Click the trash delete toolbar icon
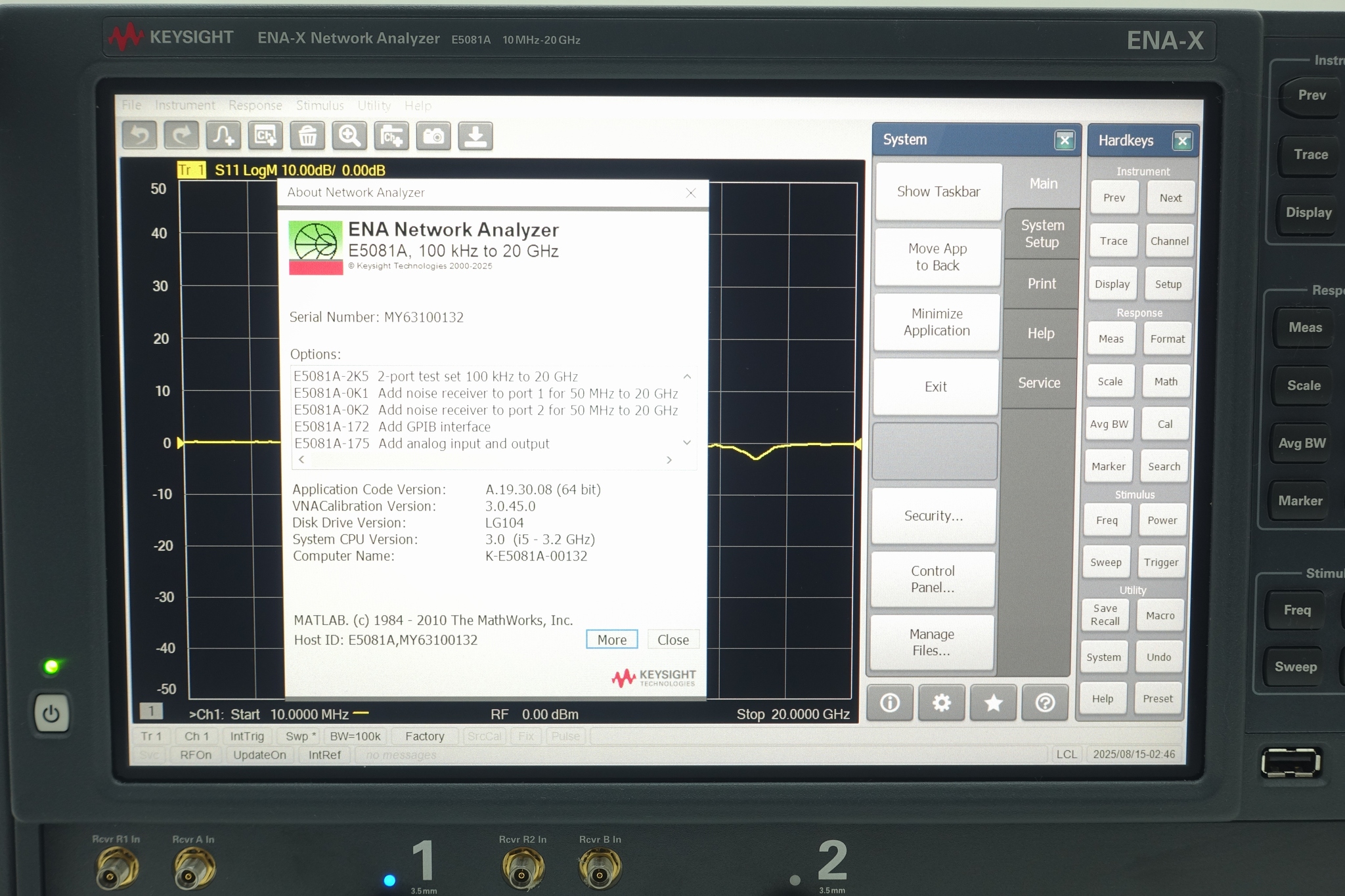The width and height of the screenshot is (1345, 896). click(307, 136)
